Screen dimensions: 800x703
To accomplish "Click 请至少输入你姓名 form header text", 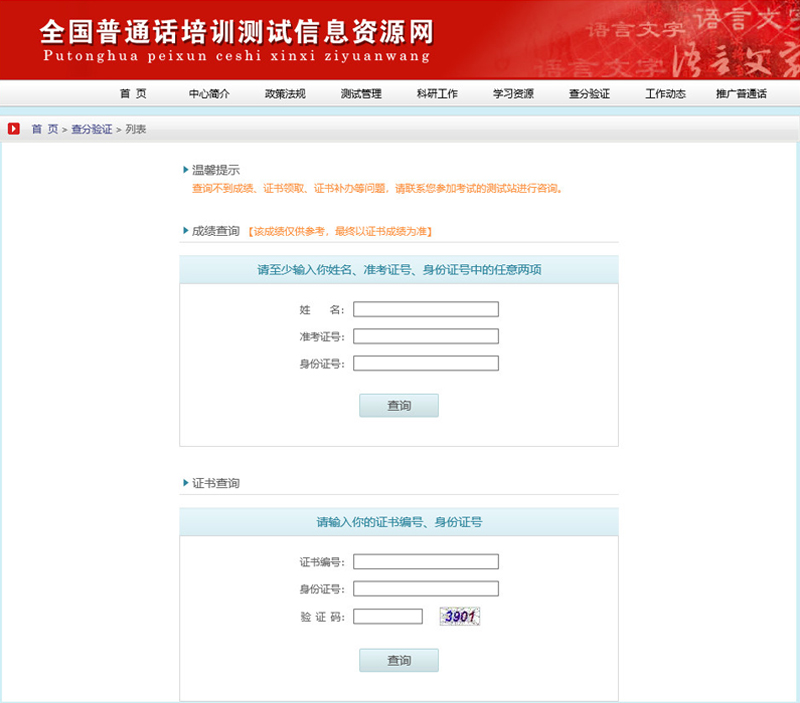I will [x=399, y=270].
